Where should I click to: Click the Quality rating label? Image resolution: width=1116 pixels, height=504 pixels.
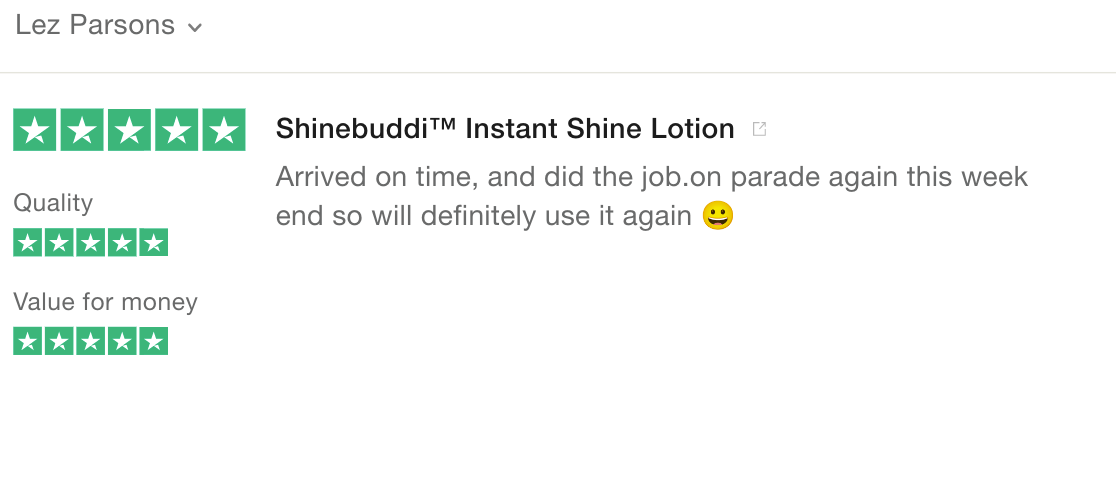coord(53,203)
